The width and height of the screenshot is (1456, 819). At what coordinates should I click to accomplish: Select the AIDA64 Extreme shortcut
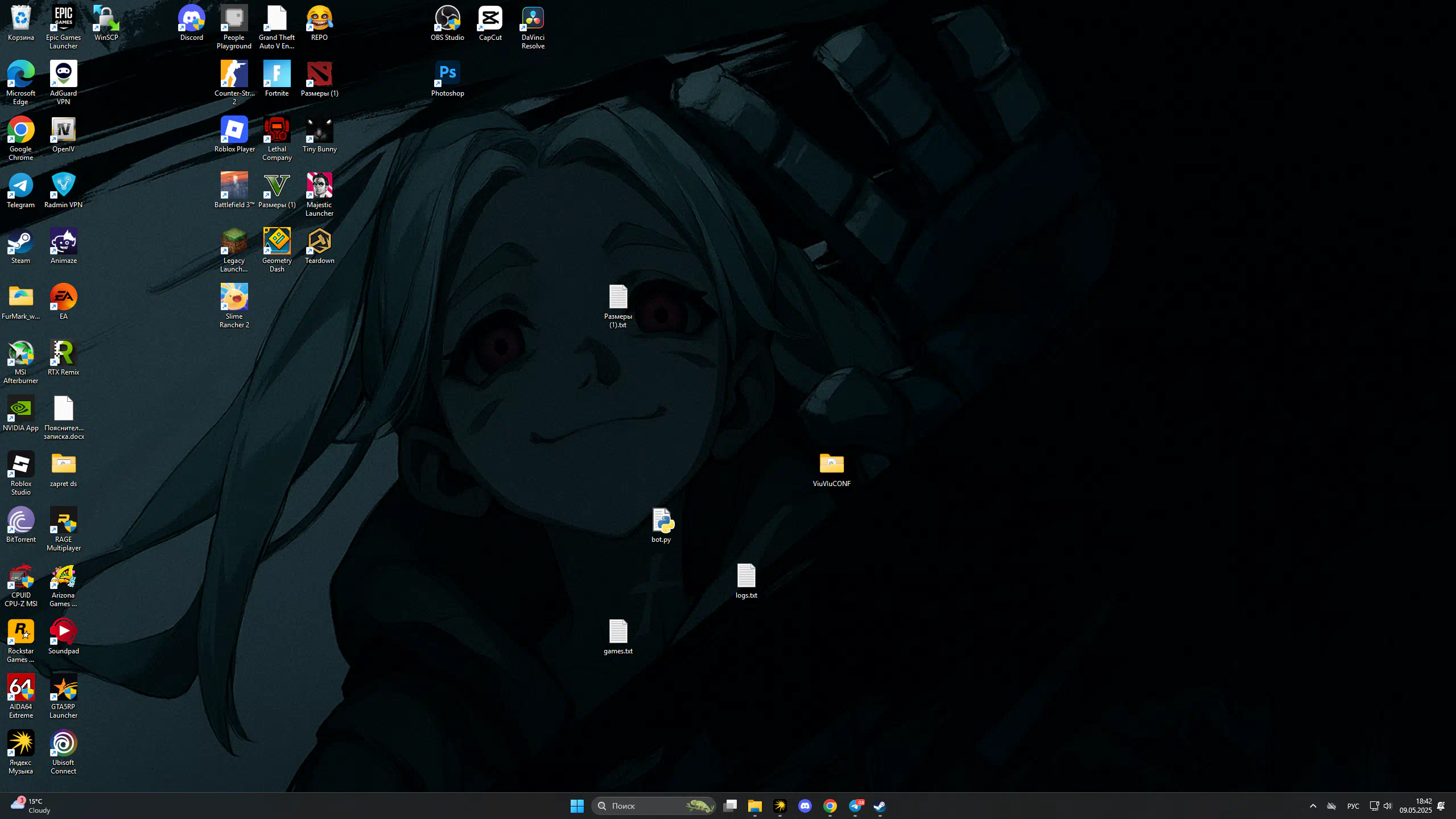click(x=21, y=696)
